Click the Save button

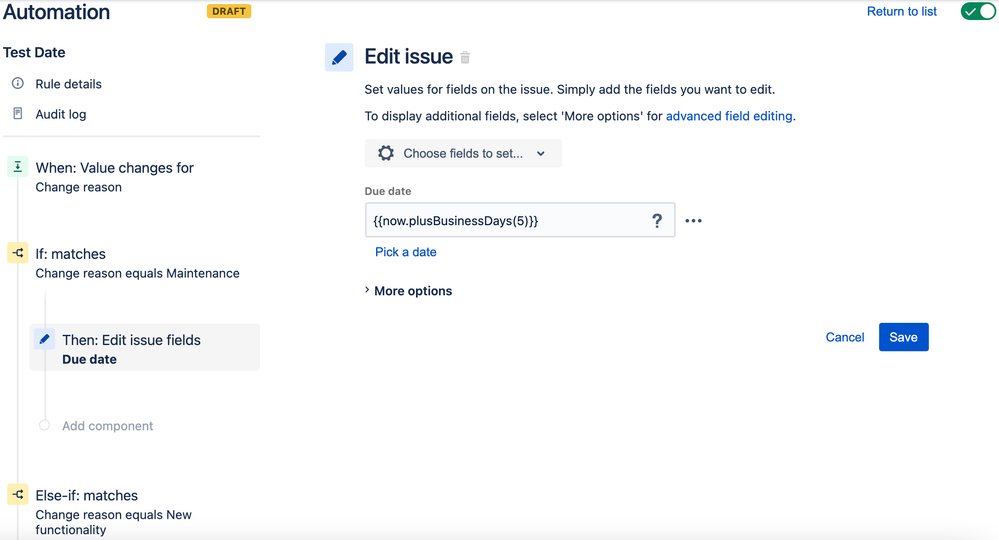(x=903, y=337)
